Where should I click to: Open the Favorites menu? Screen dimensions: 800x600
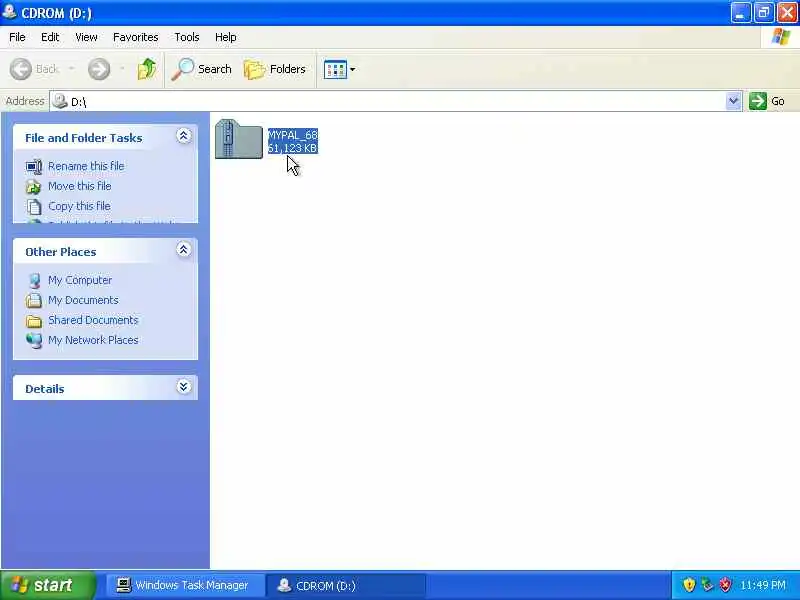(136, 37)
